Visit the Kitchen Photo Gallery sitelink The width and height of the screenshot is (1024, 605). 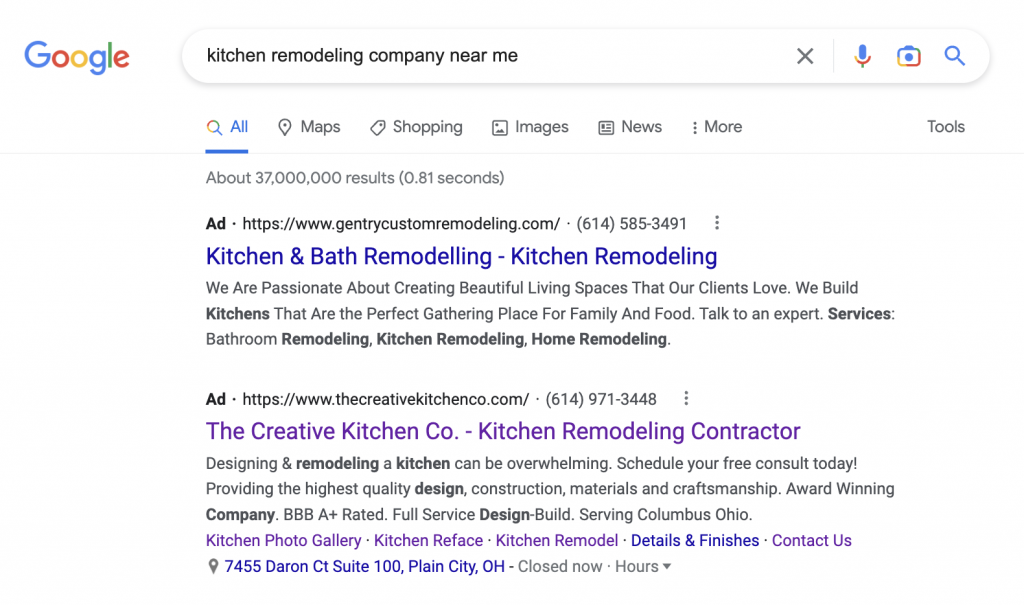tap(283, 540)
